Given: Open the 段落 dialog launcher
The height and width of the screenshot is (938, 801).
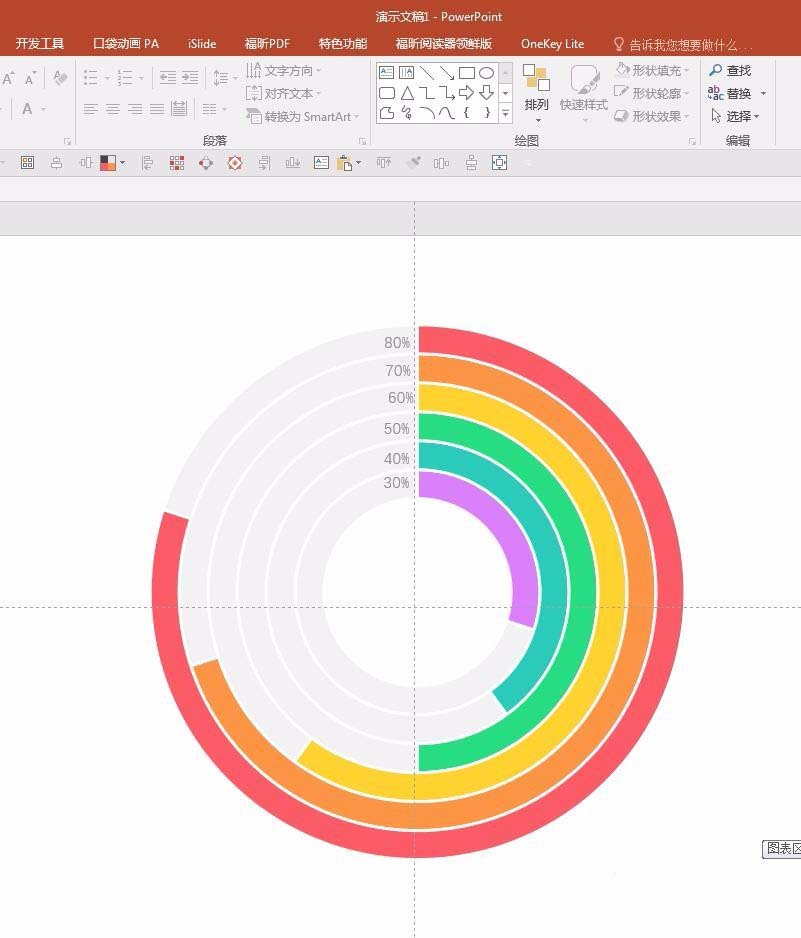Looking at the screenshot, I should (x=363, y=142).
